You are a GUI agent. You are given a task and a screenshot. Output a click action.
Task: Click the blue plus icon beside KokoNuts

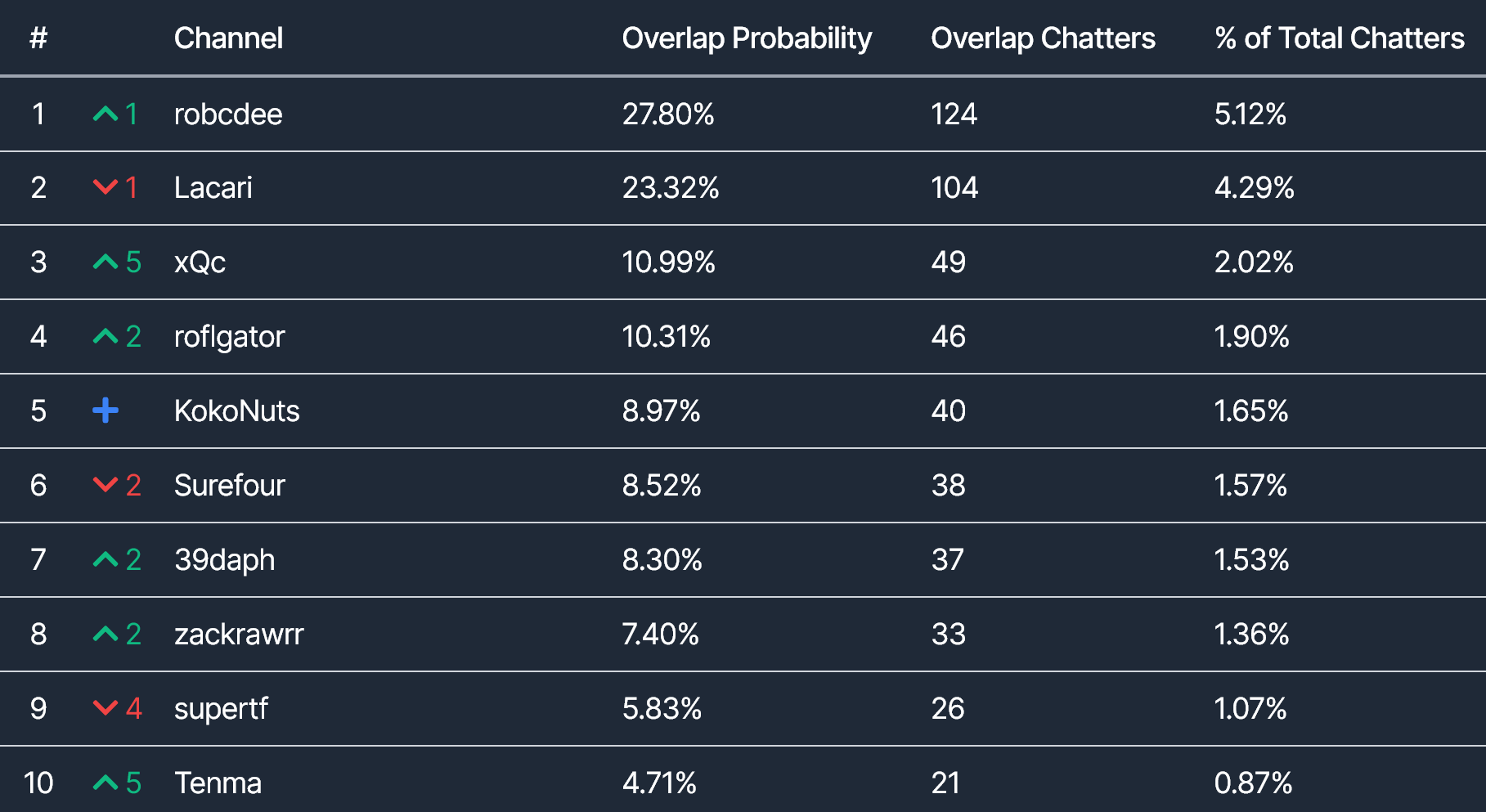point(106,410)
